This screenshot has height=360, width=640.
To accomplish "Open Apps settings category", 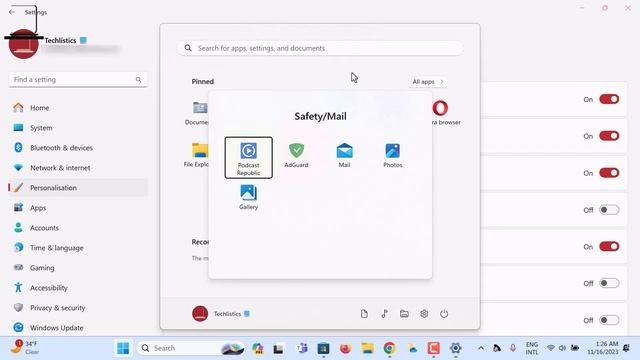I will click(78, 208).
